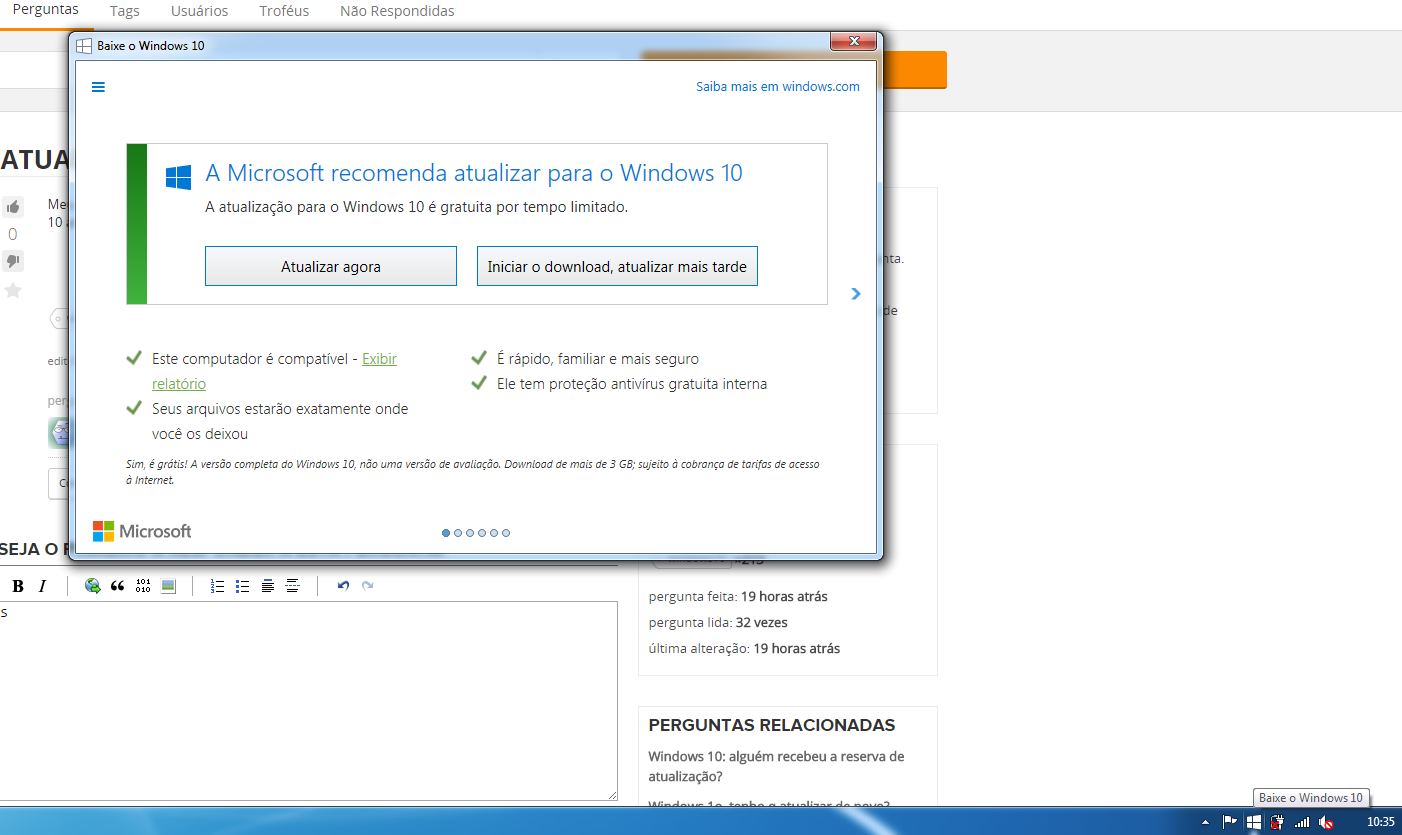The height and width of the screenshot is (835, 1402).
Task: Click the muted volume tray icon
Action: coord(1326,822)
